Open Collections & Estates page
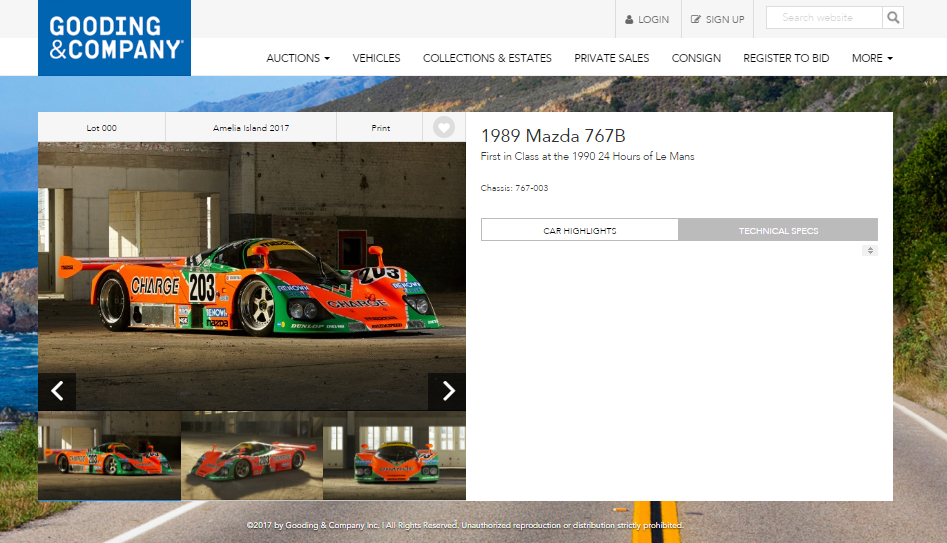 [487, 58]
